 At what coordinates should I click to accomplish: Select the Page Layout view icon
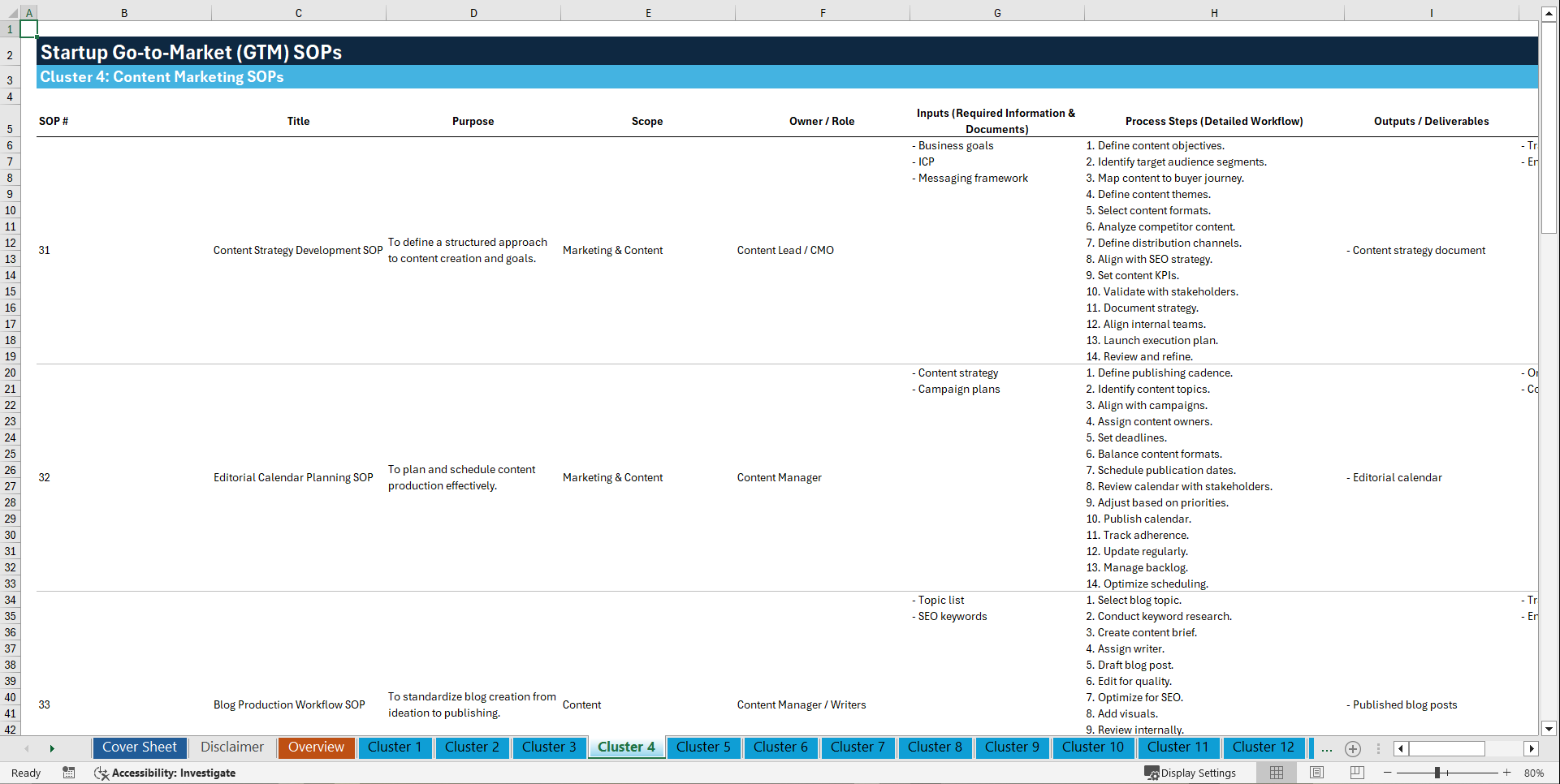[1316, 773]
